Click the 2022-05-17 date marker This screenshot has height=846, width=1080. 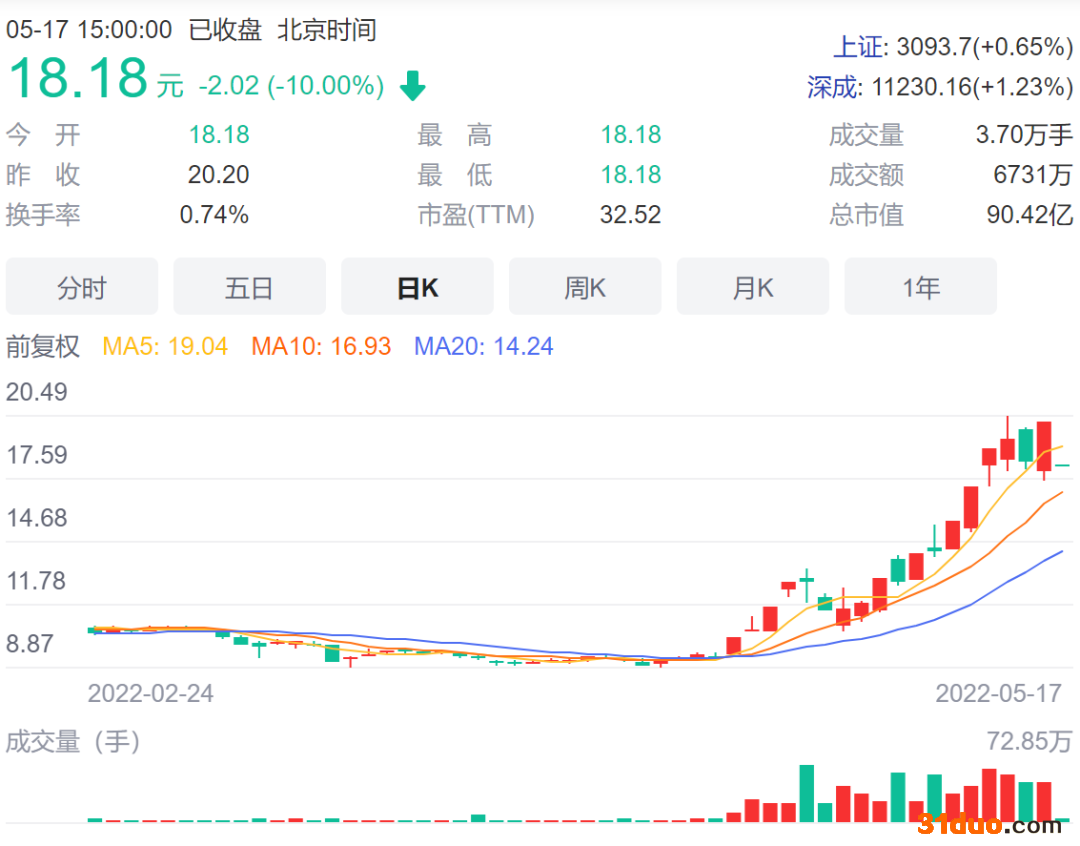tap(997, 693)
